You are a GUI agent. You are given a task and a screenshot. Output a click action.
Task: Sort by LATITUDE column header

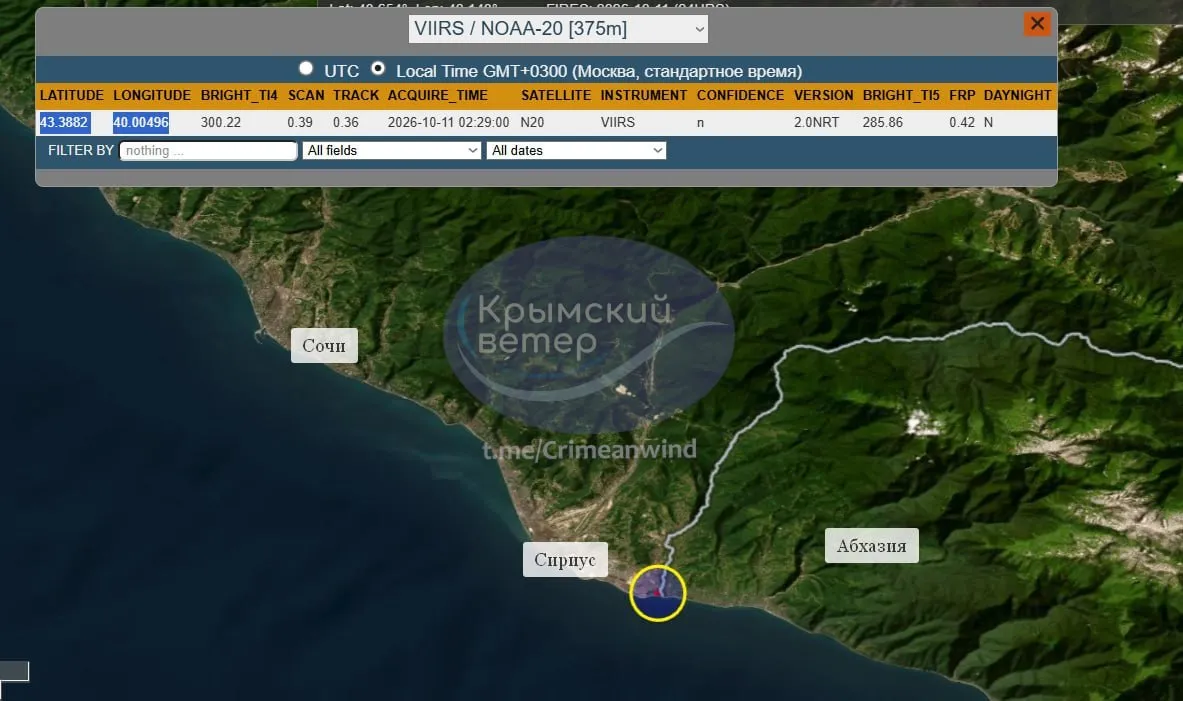click(x=72, y=95)
